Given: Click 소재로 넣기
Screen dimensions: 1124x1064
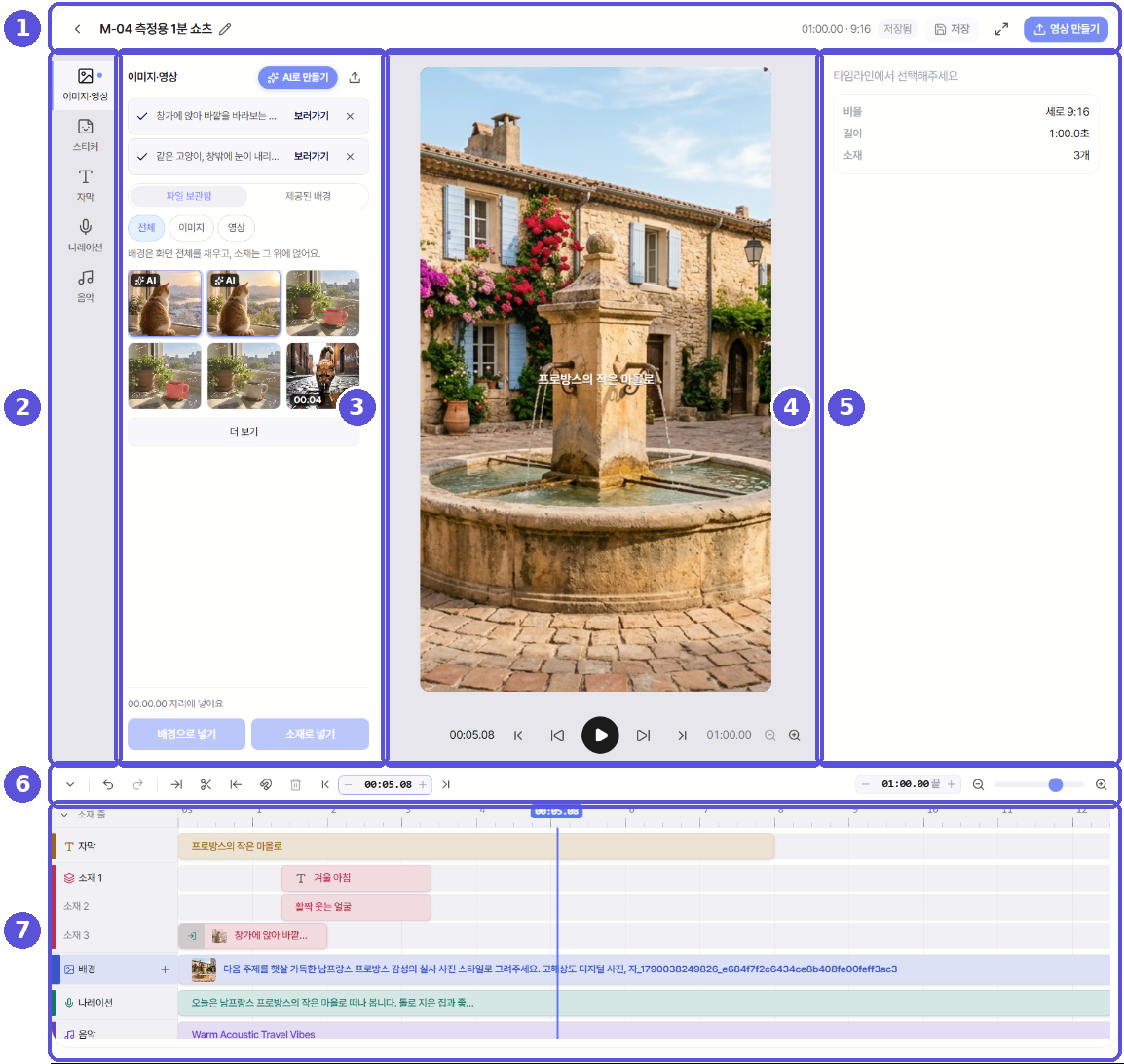Looking at the screenshot, I should [x=311, y=735].
